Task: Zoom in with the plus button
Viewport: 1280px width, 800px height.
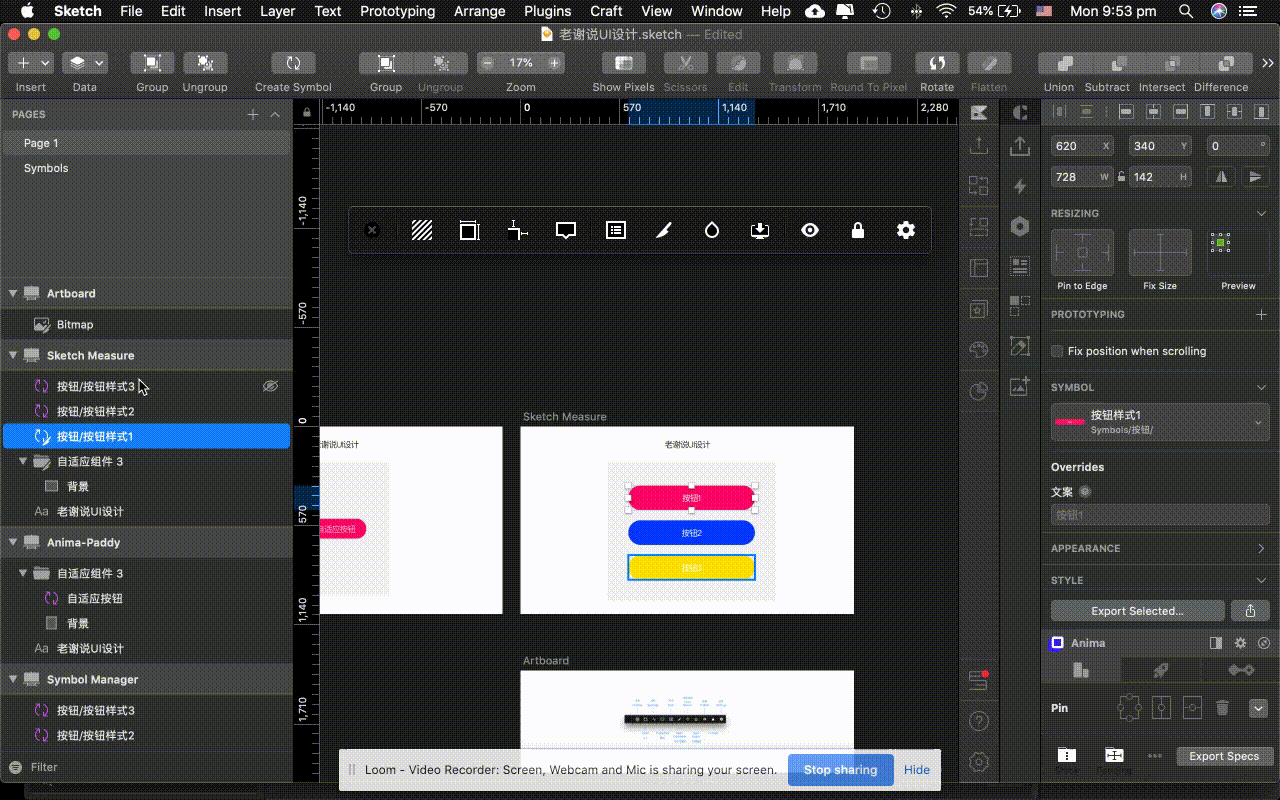Action: (553, 63)
